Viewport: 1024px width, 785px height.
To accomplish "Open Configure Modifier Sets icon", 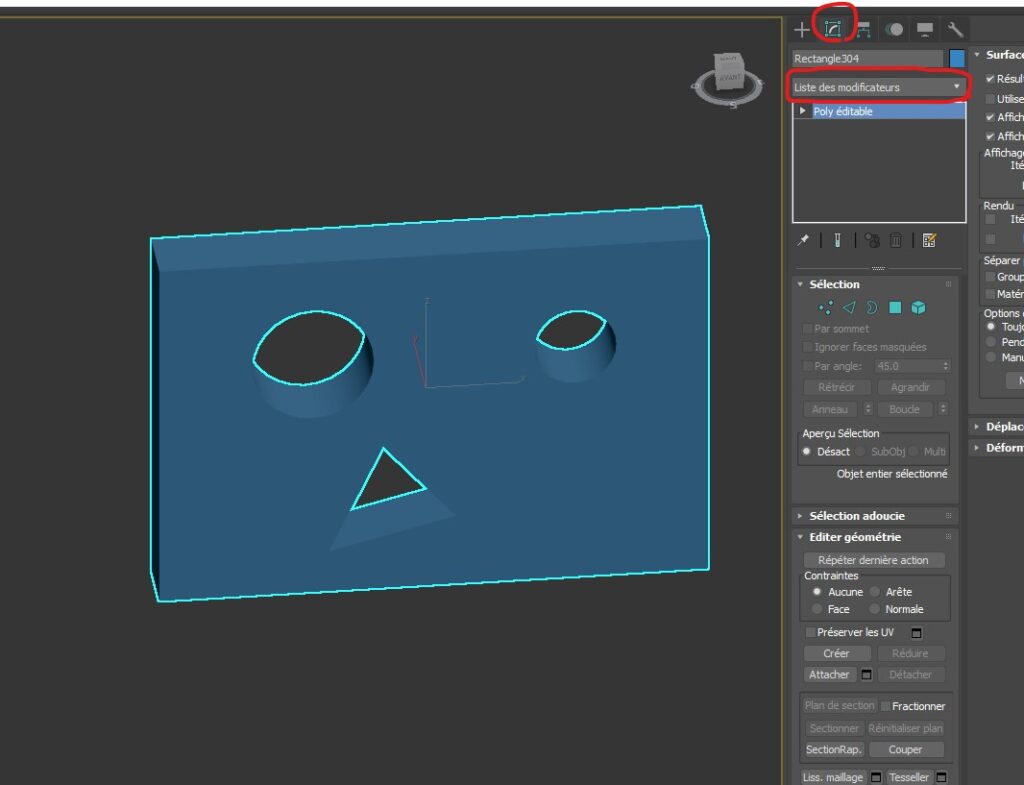I will pyautogui.click(x=929, y=240).
